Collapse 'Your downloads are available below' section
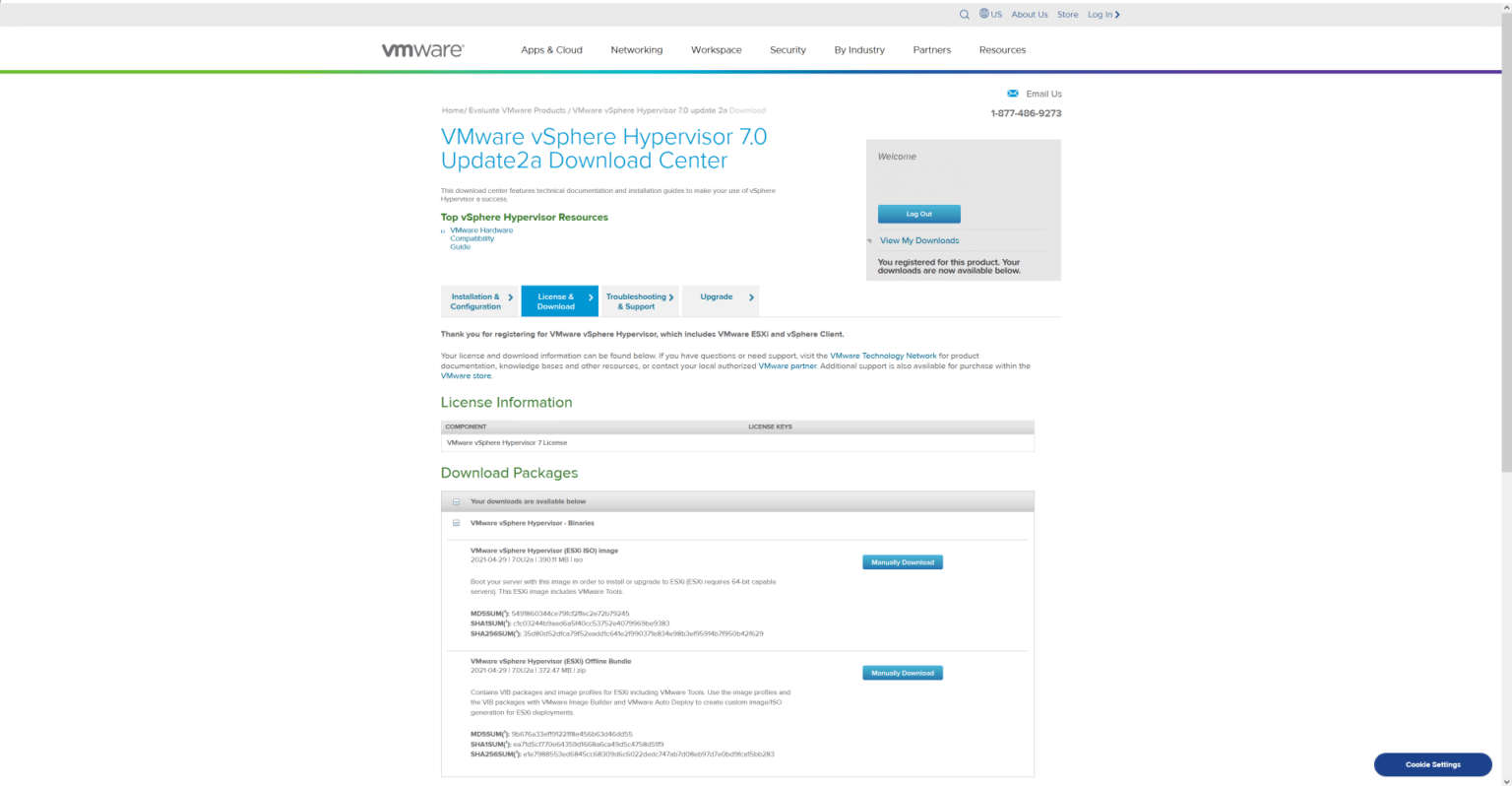The height and width of the screenshot is (786, 1512). coord(456,501)
